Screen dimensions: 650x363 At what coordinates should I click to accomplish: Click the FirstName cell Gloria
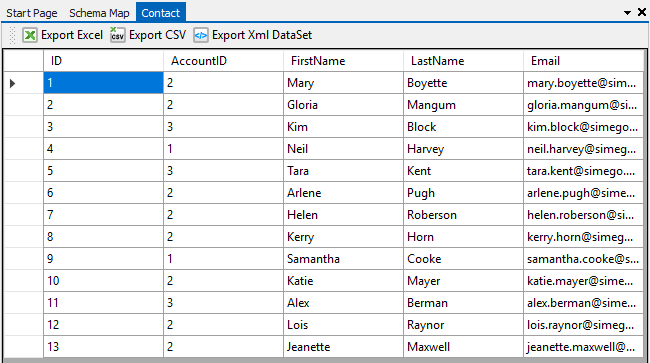(343, 105)
